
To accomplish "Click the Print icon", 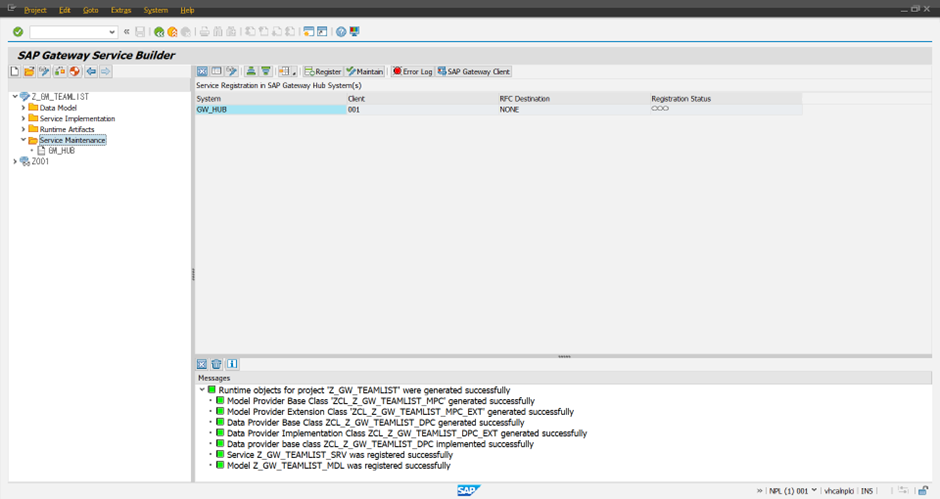I will [x=204, y=32].
